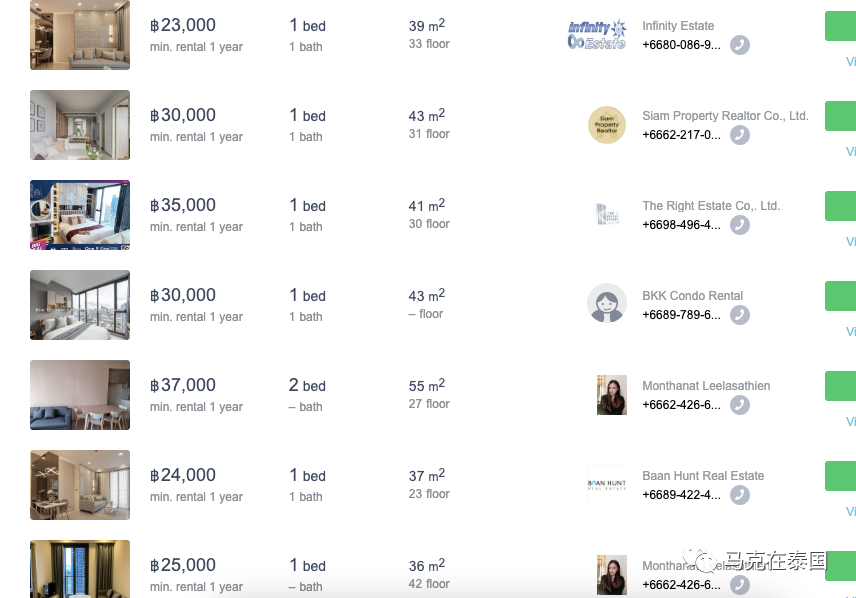The height and width of the screenshot is (598, 856).
Task: Click phone icon for BKK Condo Rental
Action: [740, 315]
